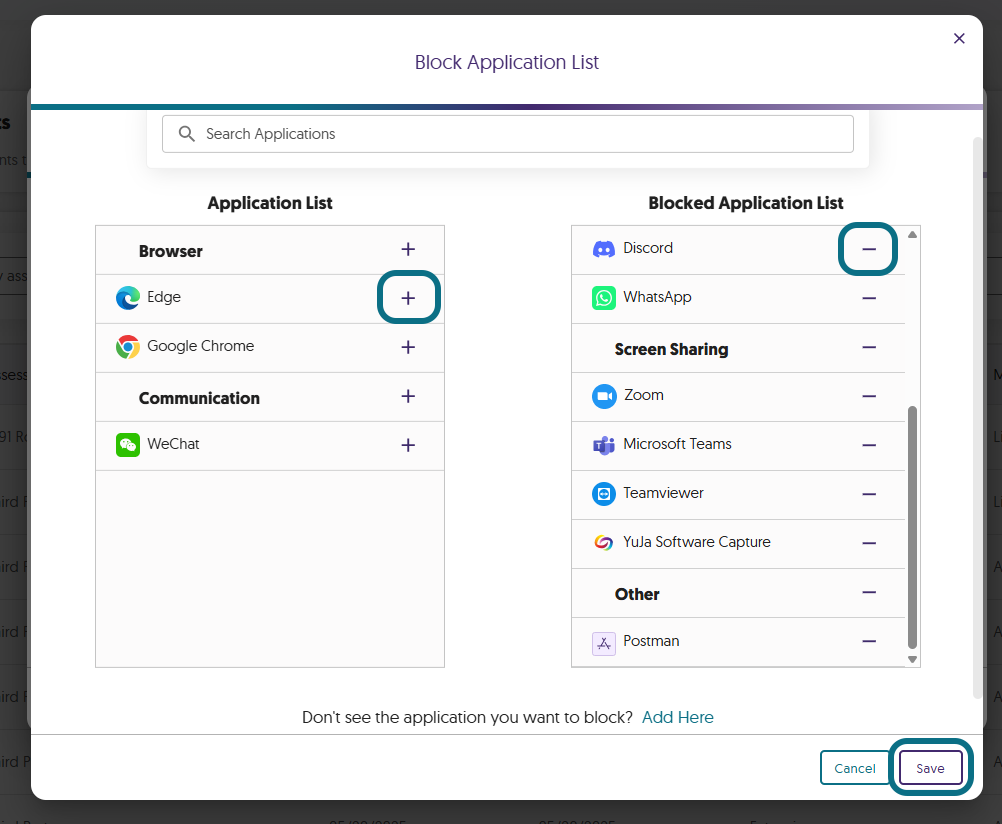
Task: Click the Microsoft Teams logo
Action: tap(603, 445)
